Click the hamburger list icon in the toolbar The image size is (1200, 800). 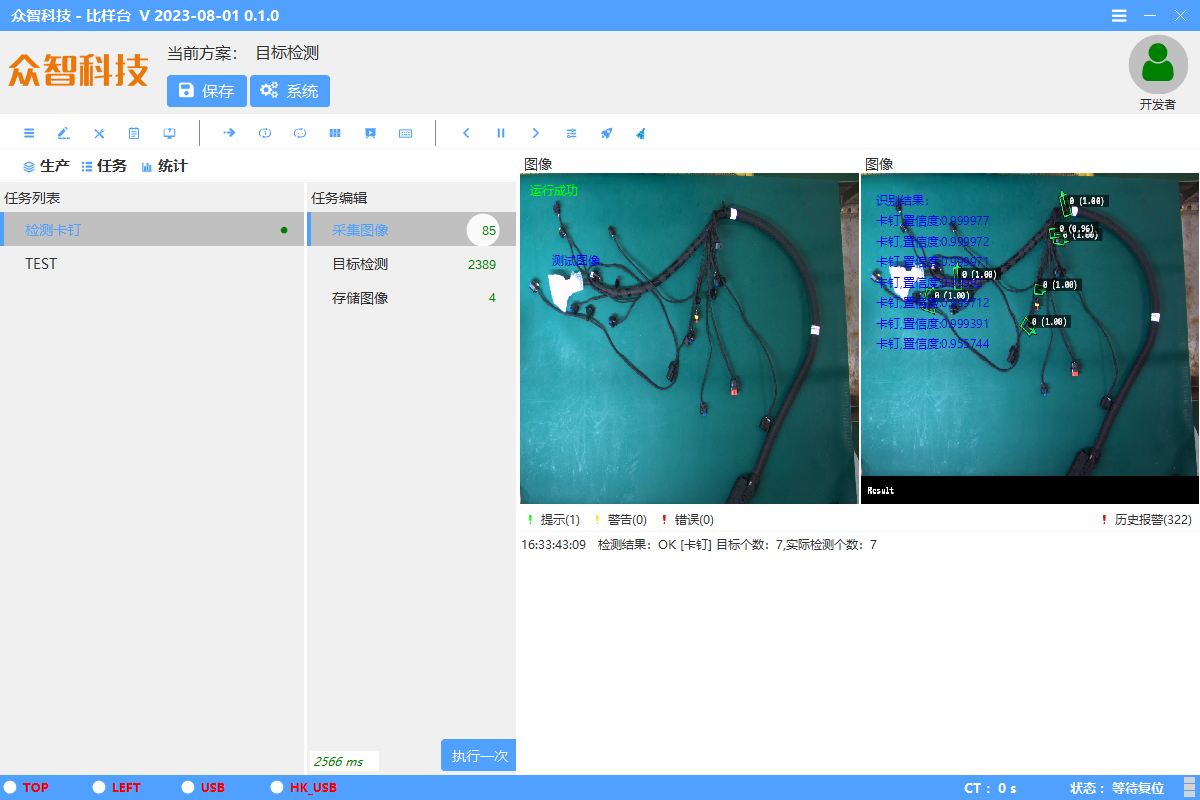pos(29,133)
